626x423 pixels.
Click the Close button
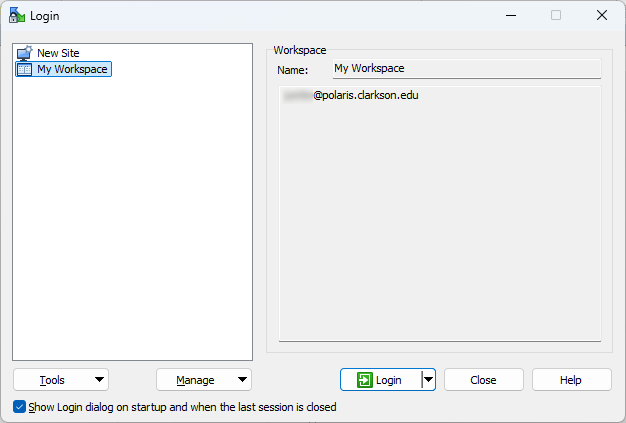(x=483, y=380)
